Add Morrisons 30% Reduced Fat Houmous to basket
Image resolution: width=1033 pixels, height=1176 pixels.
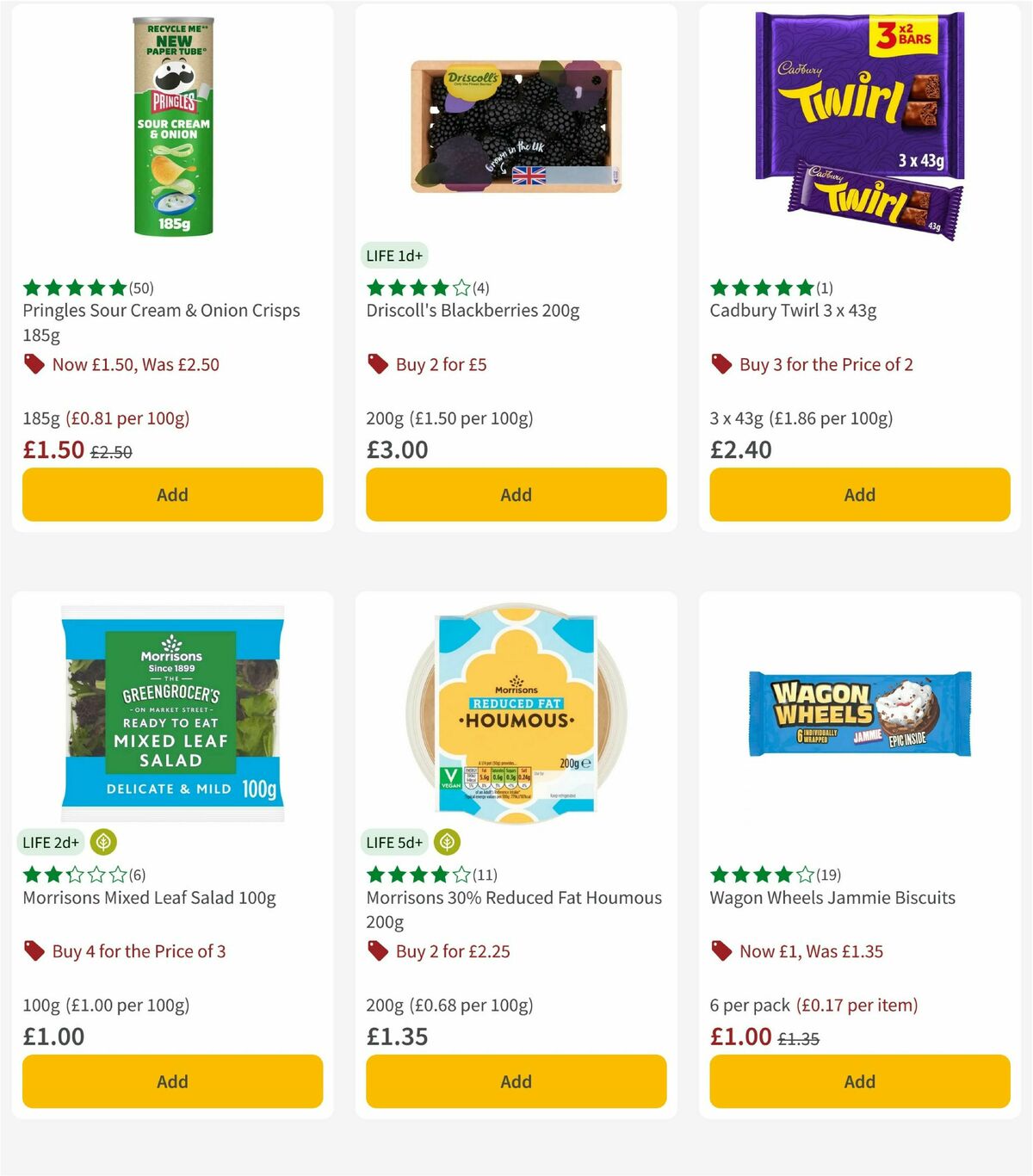click(x=516, y=1081)
